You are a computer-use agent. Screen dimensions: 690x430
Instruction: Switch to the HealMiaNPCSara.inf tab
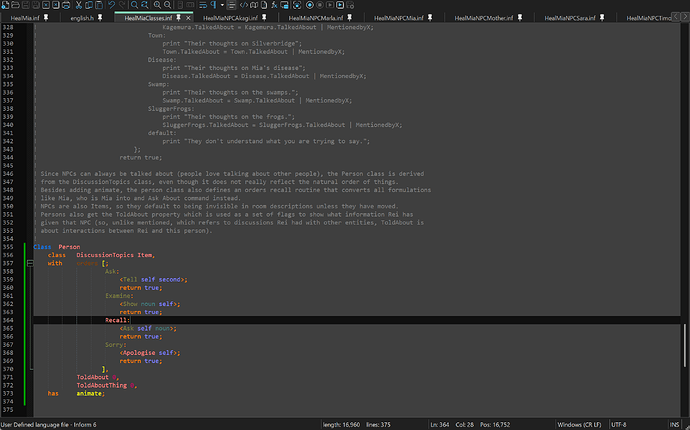pyautogui.click(x=570, y=18)
